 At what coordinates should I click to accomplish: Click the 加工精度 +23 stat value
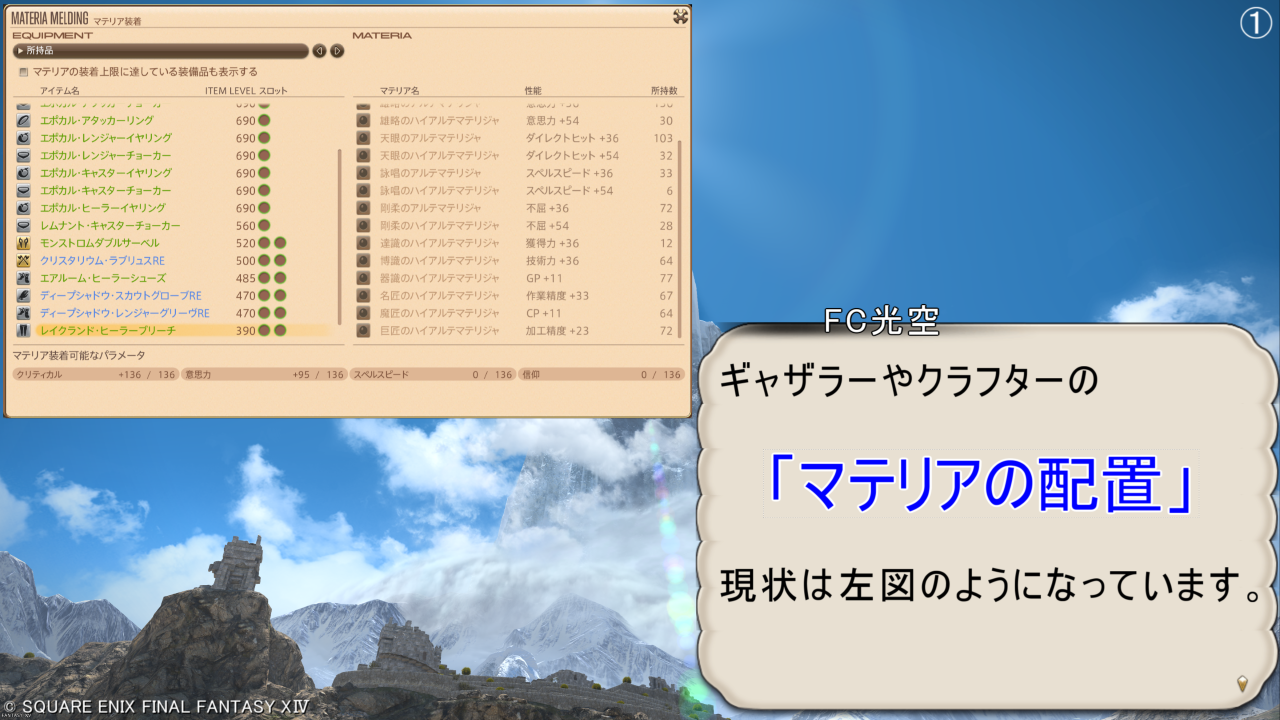pyautogui.click(x=557, y=330)
